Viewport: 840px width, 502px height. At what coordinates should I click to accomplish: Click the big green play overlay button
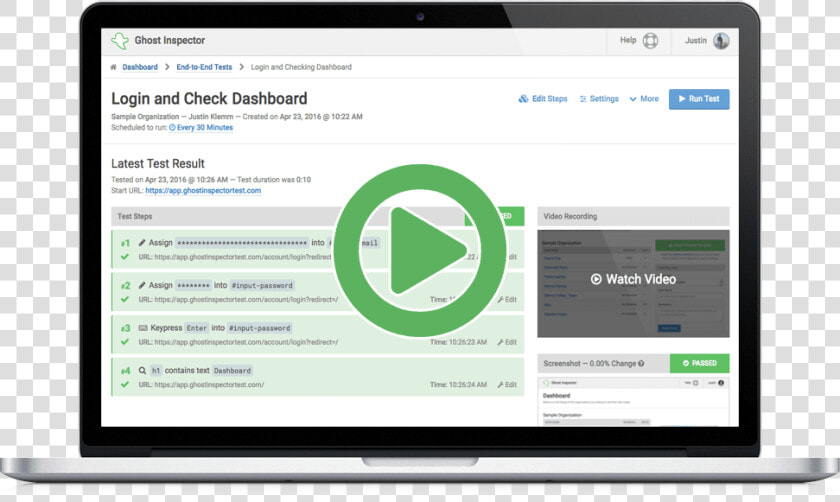click(x=420, y=251)
